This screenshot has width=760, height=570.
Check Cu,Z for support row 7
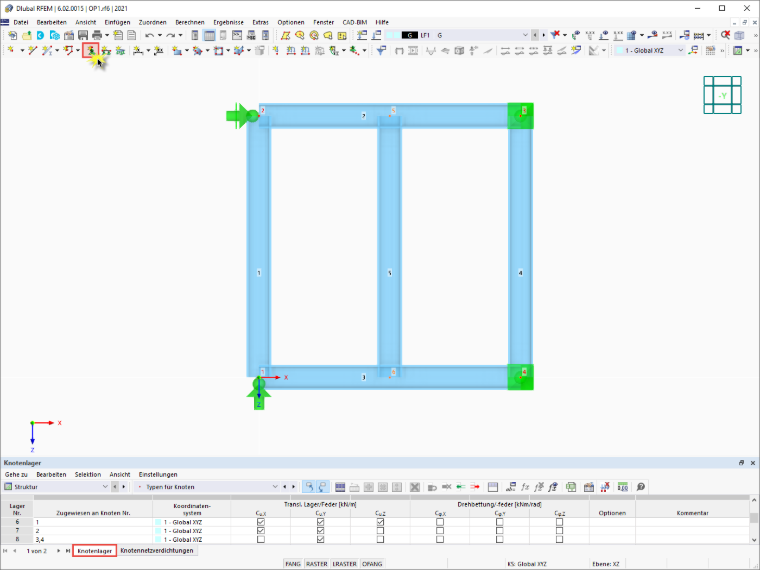(x=380, y=531)
